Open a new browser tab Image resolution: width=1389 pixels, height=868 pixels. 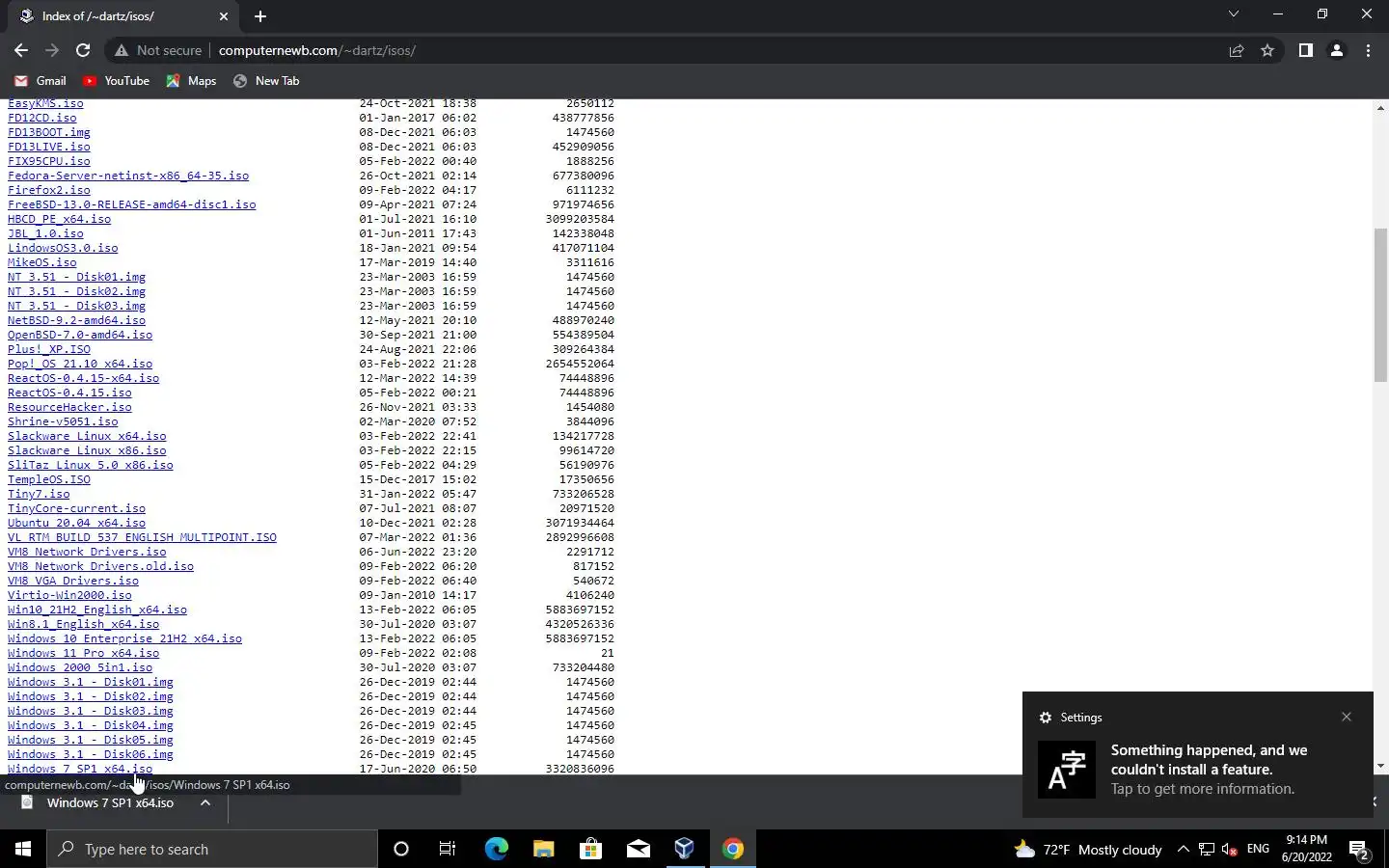coord(260,16)
